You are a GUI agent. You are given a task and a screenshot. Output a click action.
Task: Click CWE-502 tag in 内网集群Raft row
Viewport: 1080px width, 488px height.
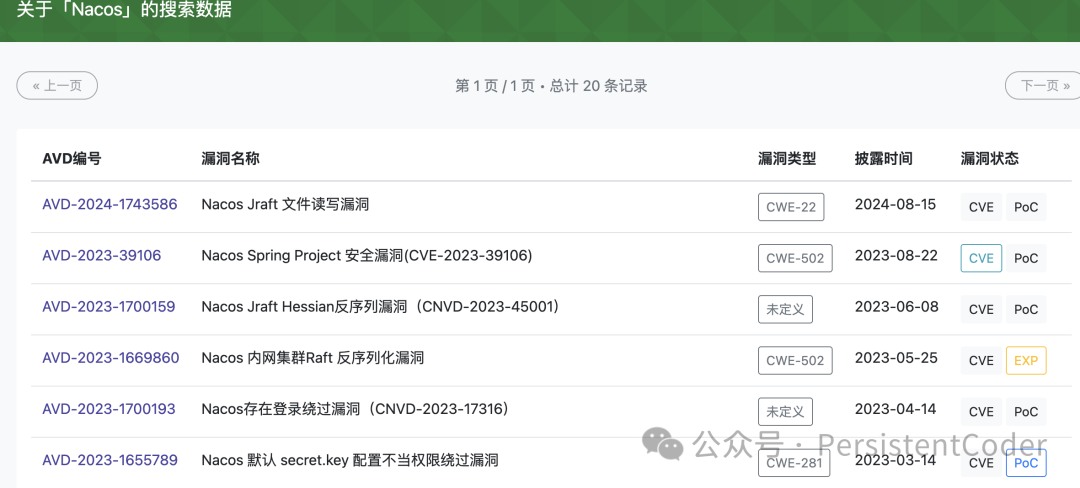click(x=795, y=361)
